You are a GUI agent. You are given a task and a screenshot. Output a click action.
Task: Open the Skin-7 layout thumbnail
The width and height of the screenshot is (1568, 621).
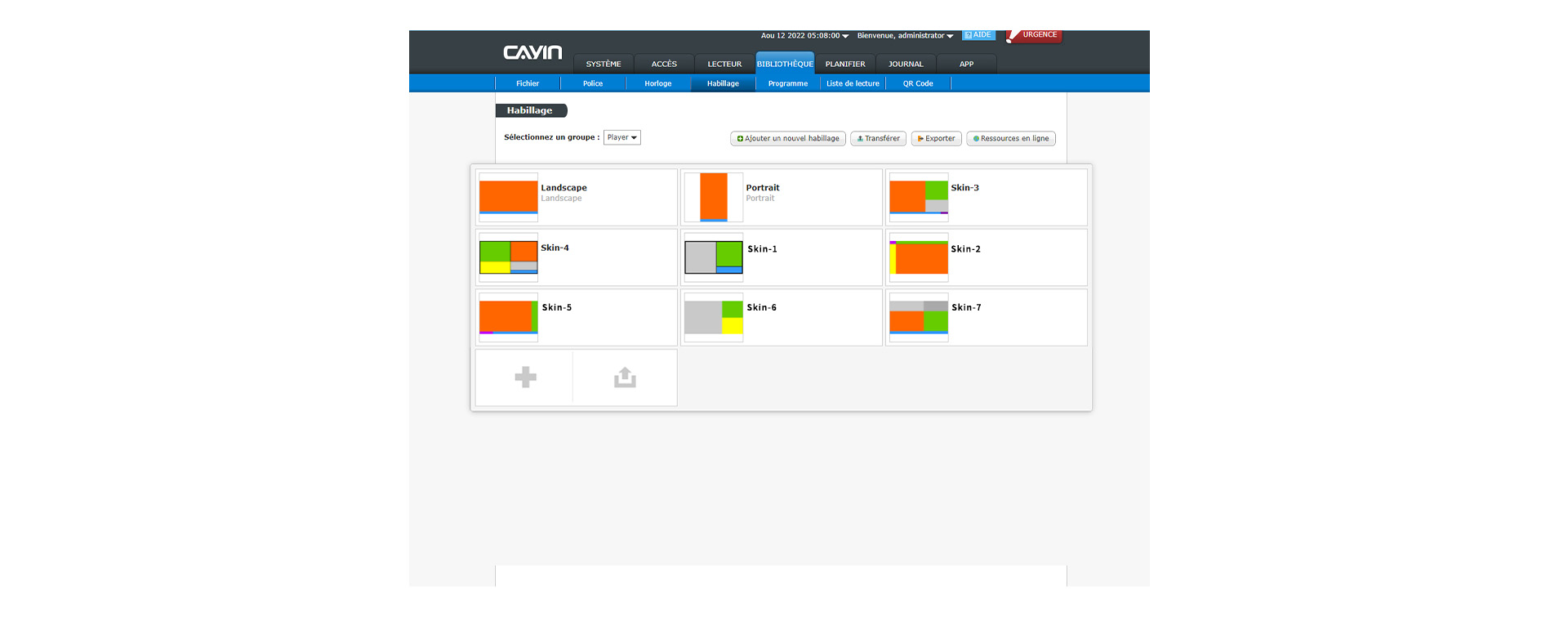point(919,317)
